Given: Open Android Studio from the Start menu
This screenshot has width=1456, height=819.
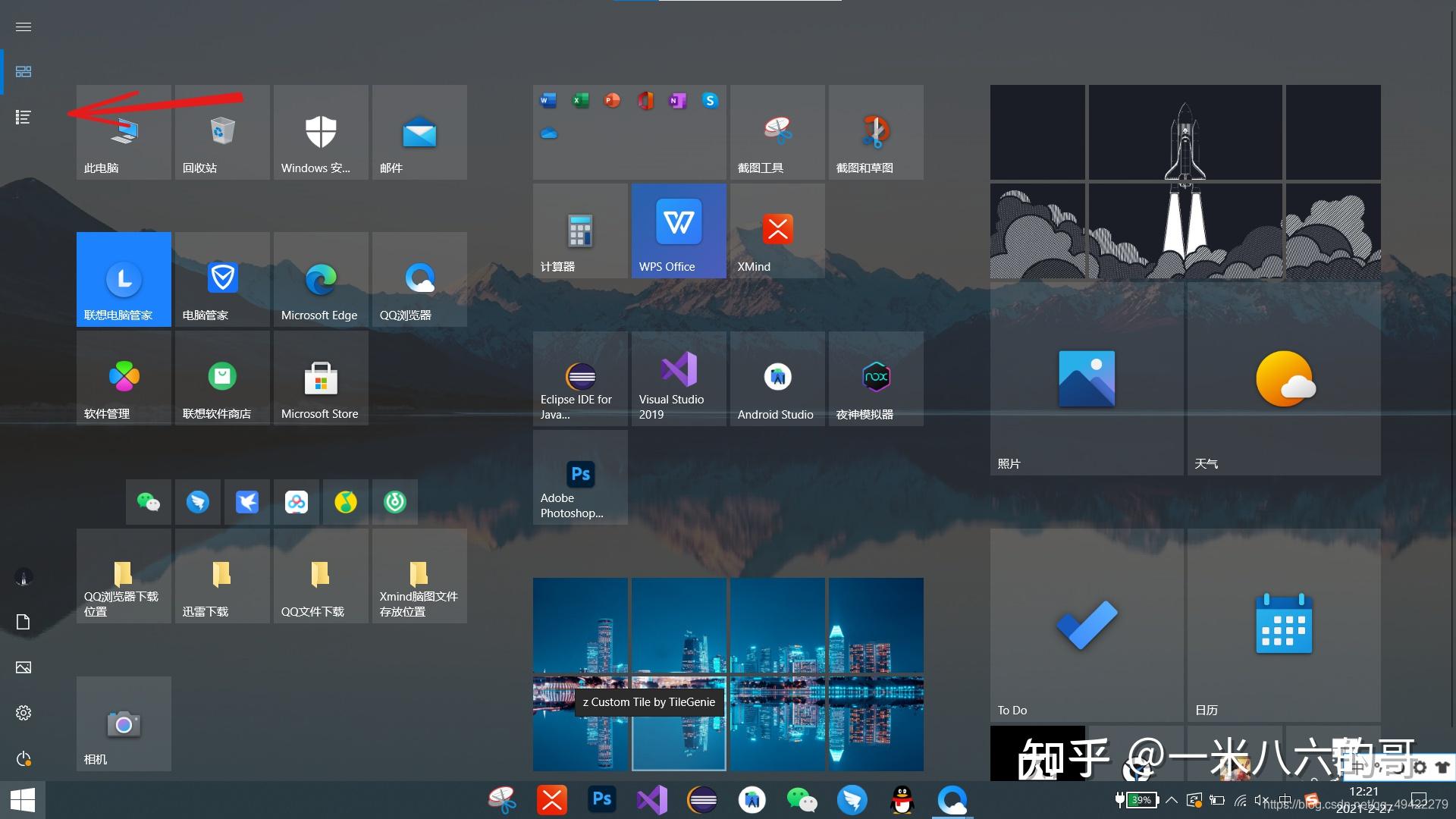Looking at the screenshot, I should pos(777,378).
